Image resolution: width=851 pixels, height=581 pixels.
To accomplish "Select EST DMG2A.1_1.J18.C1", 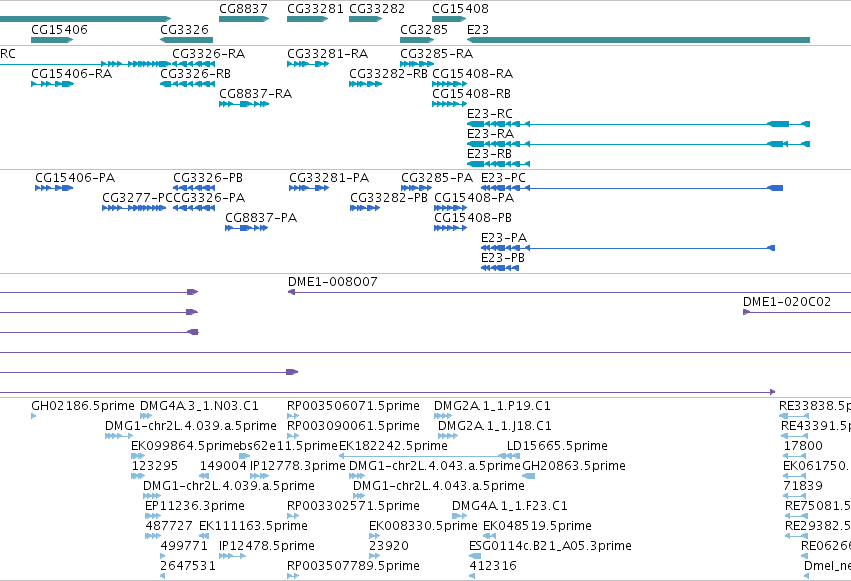I will pyautogui.click(x=448, y=436).
